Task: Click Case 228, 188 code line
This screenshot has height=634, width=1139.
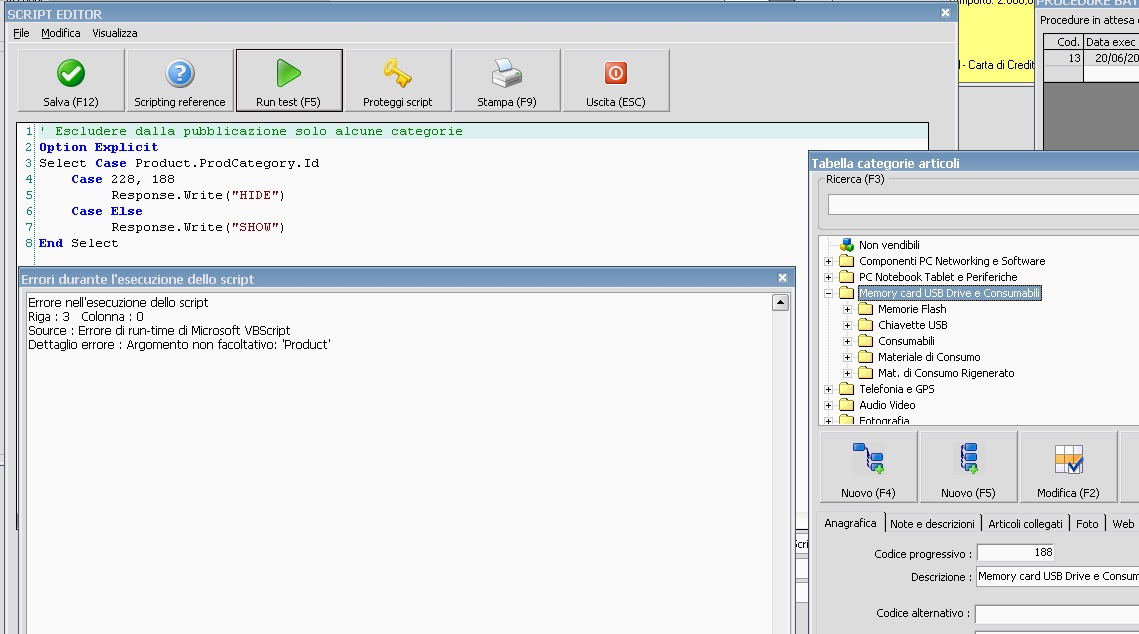Action: 123,179
